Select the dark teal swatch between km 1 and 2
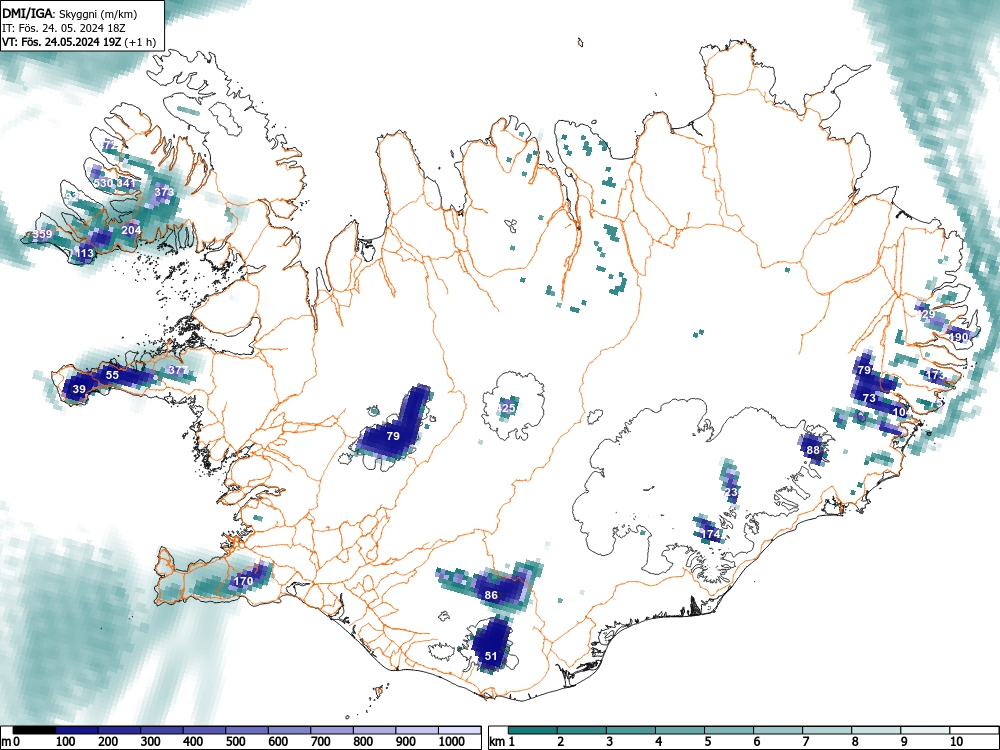This screenshot has height=750, width=1000. pos(533,730)
